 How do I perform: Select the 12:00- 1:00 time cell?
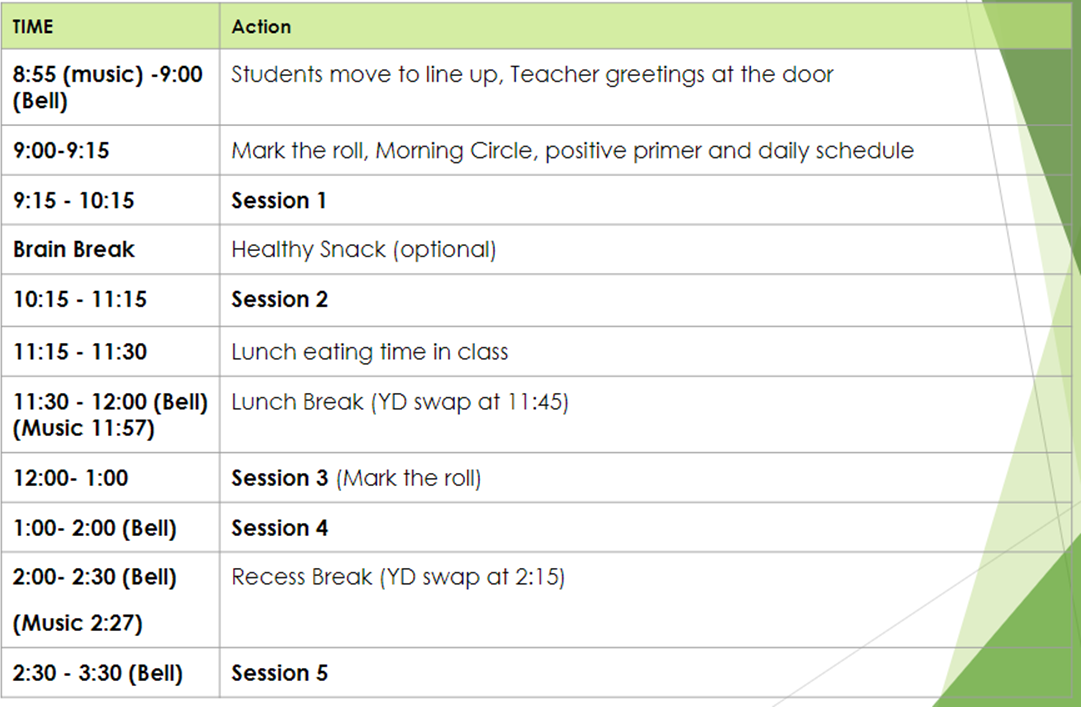(71, 478)
